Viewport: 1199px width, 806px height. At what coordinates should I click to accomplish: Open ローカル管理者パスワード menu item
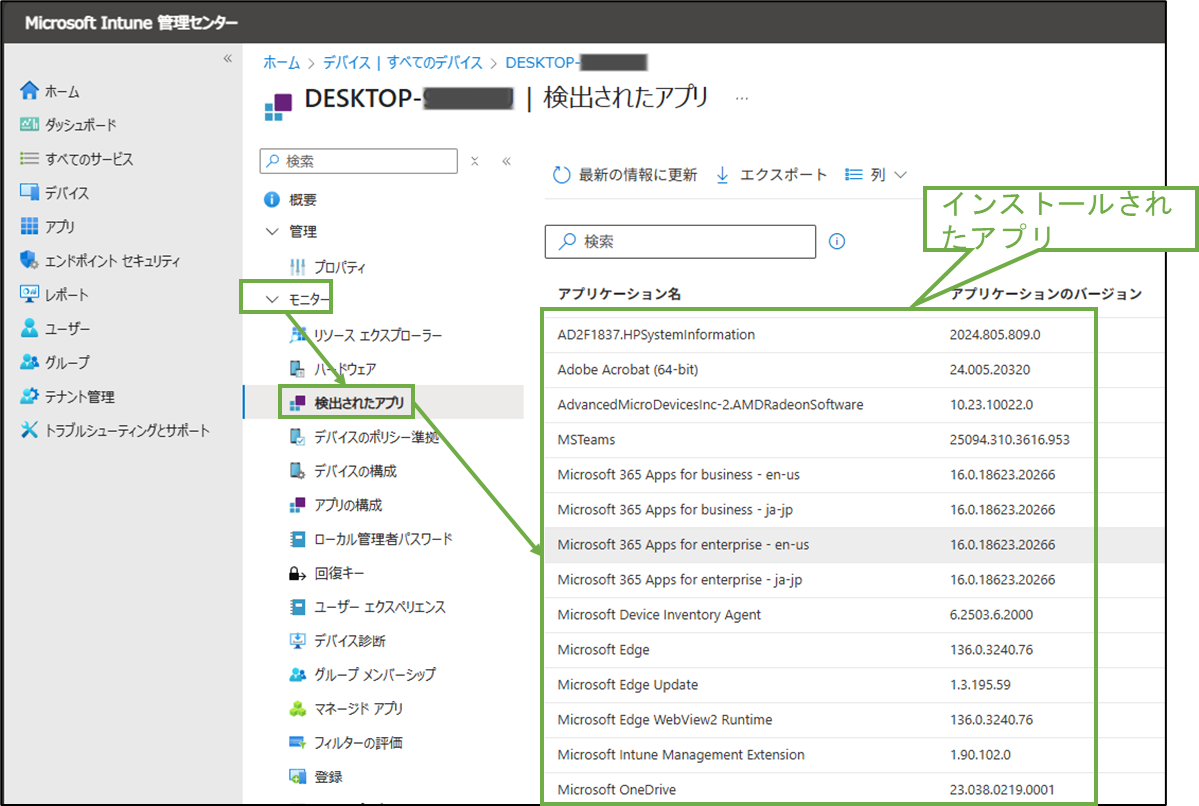pos(383,539)
